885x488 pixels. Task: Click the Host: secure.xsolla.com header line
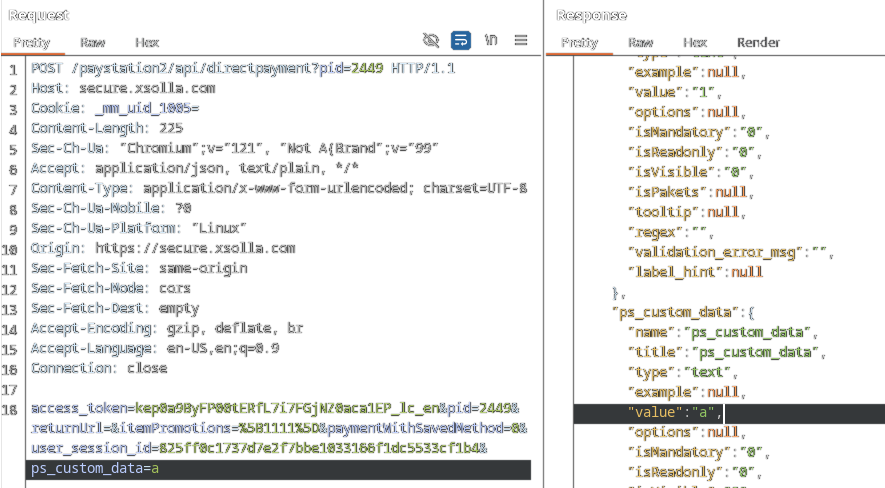coord(123,88)
